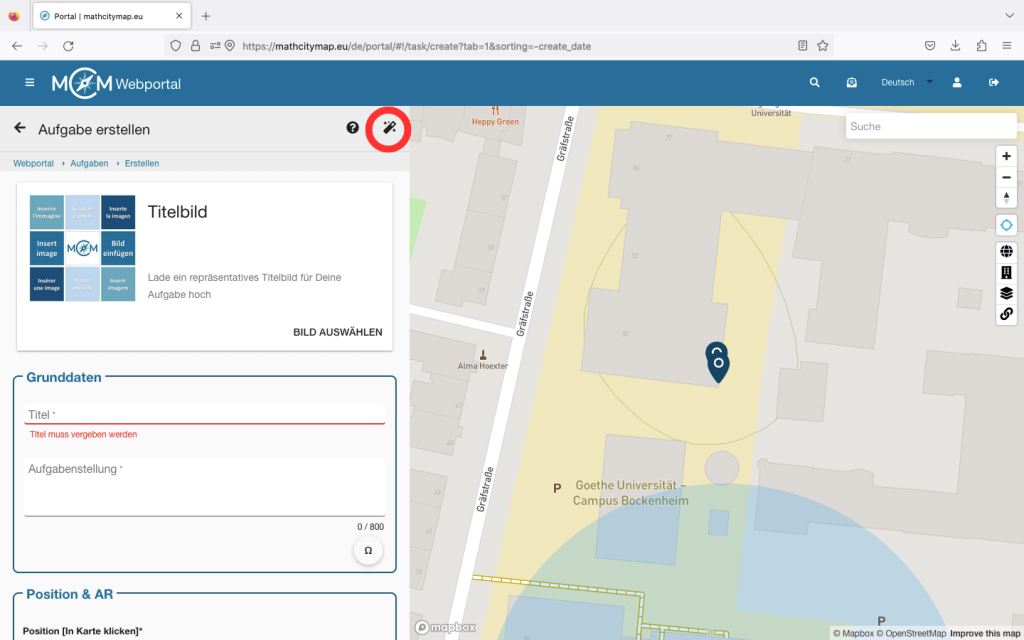
Task: Zoom out on the map
Action: coord(1006,177)
